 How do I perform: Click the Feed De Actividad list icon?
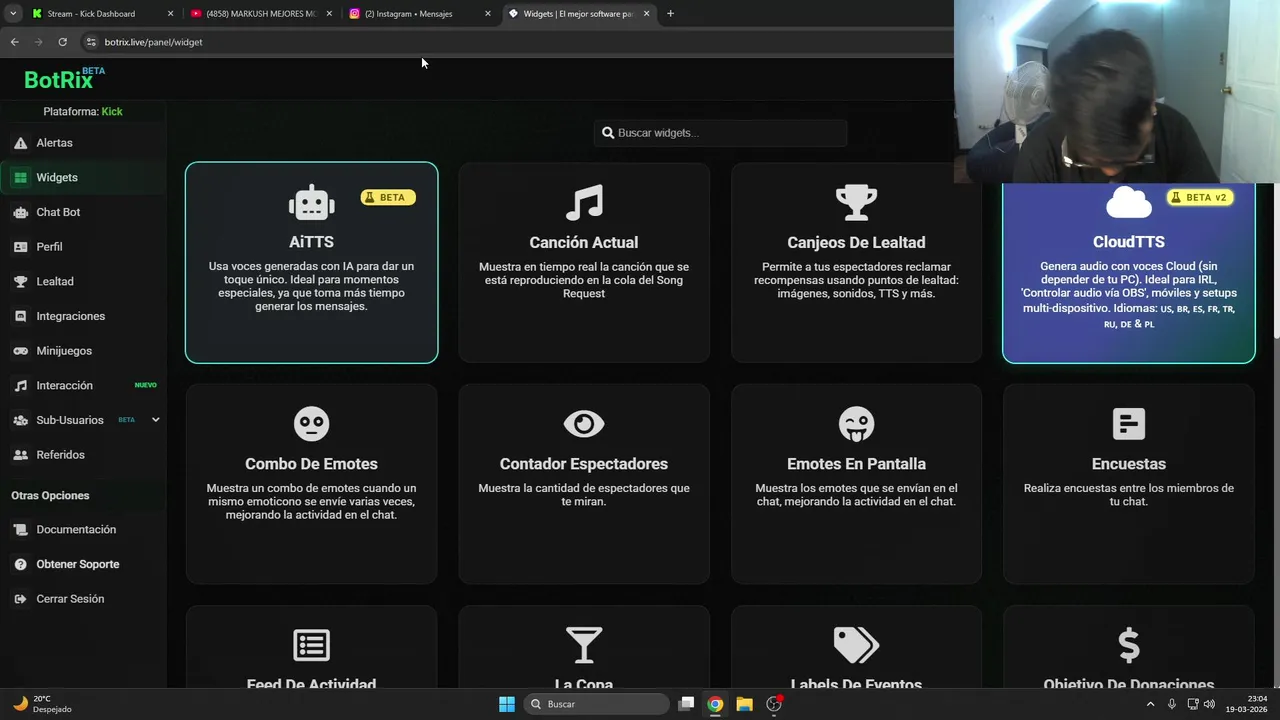311,645
